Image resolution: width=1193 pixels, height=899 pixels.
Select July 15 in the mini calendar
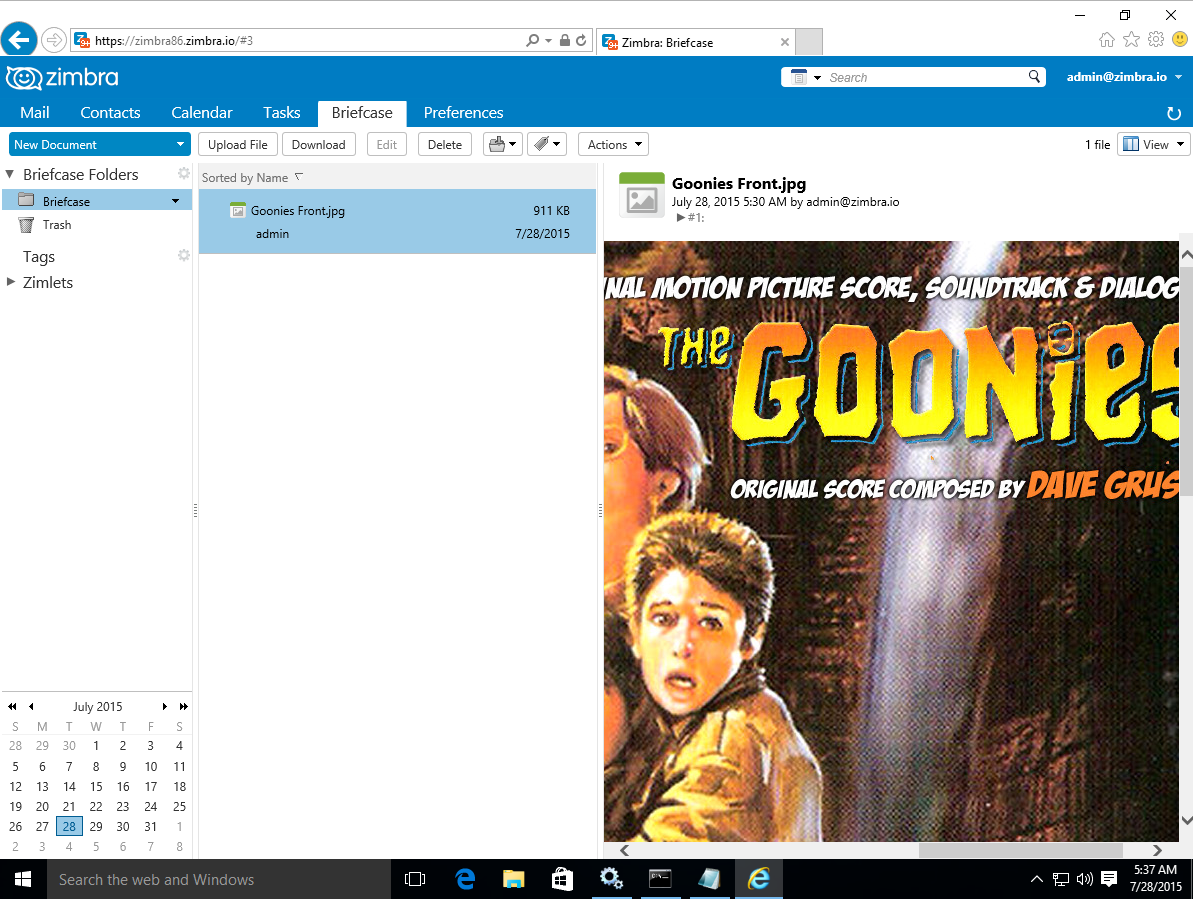click(96, 786)
